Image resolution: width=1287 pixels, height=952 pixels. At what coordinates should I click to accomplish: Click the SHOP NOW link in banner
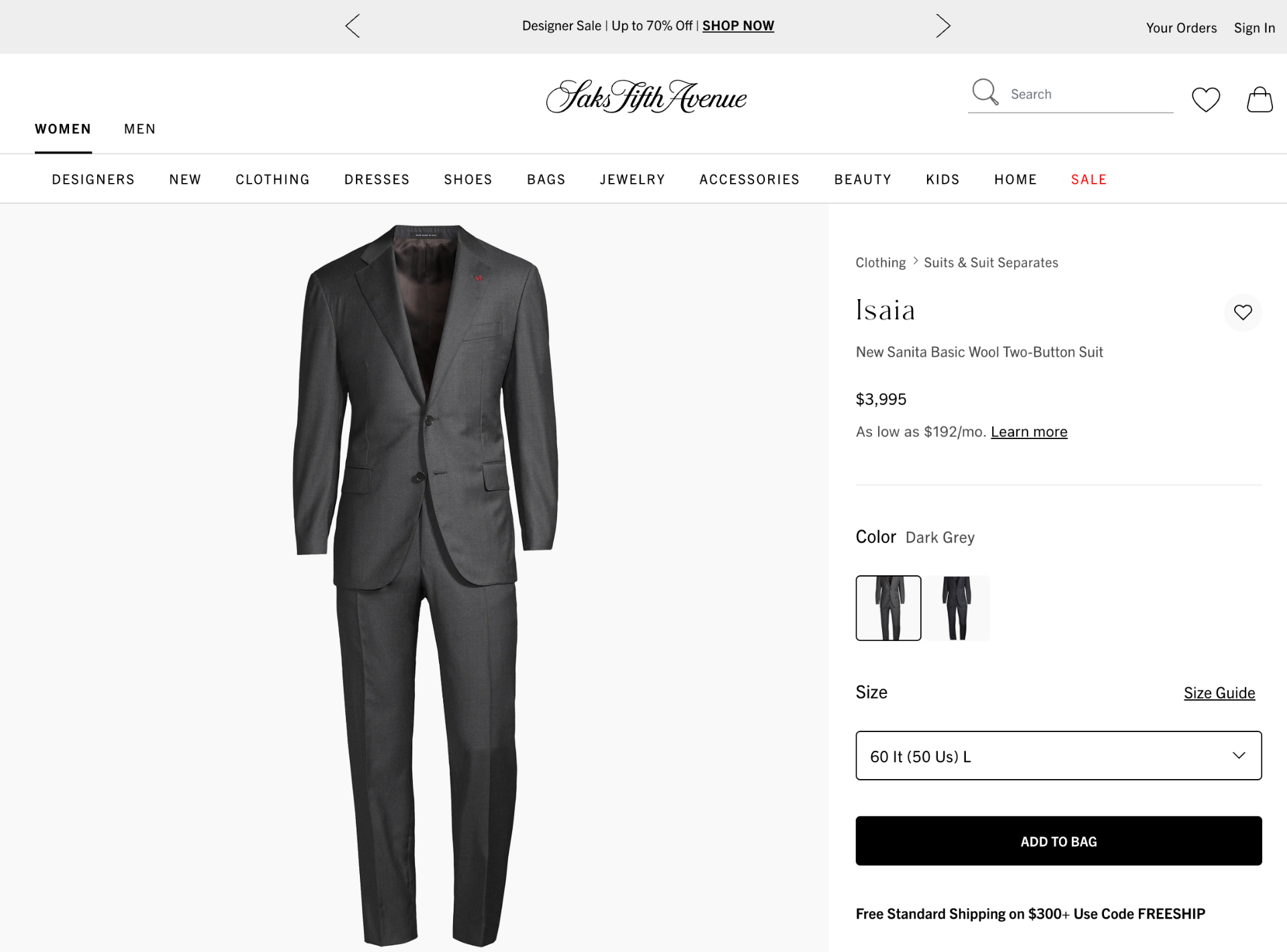coord(737,25)
